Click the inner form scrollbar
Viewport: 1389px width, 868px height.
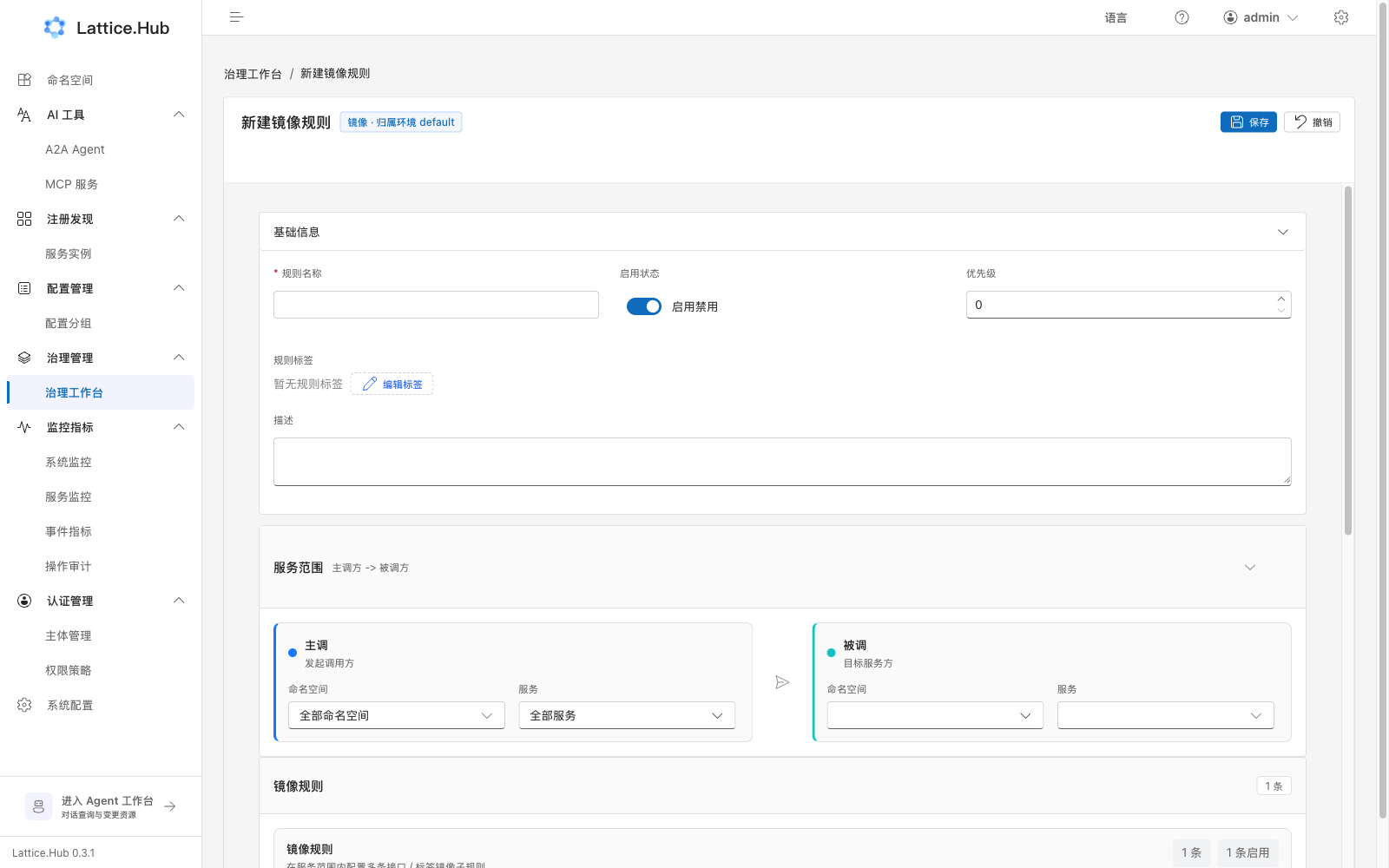1348,360
